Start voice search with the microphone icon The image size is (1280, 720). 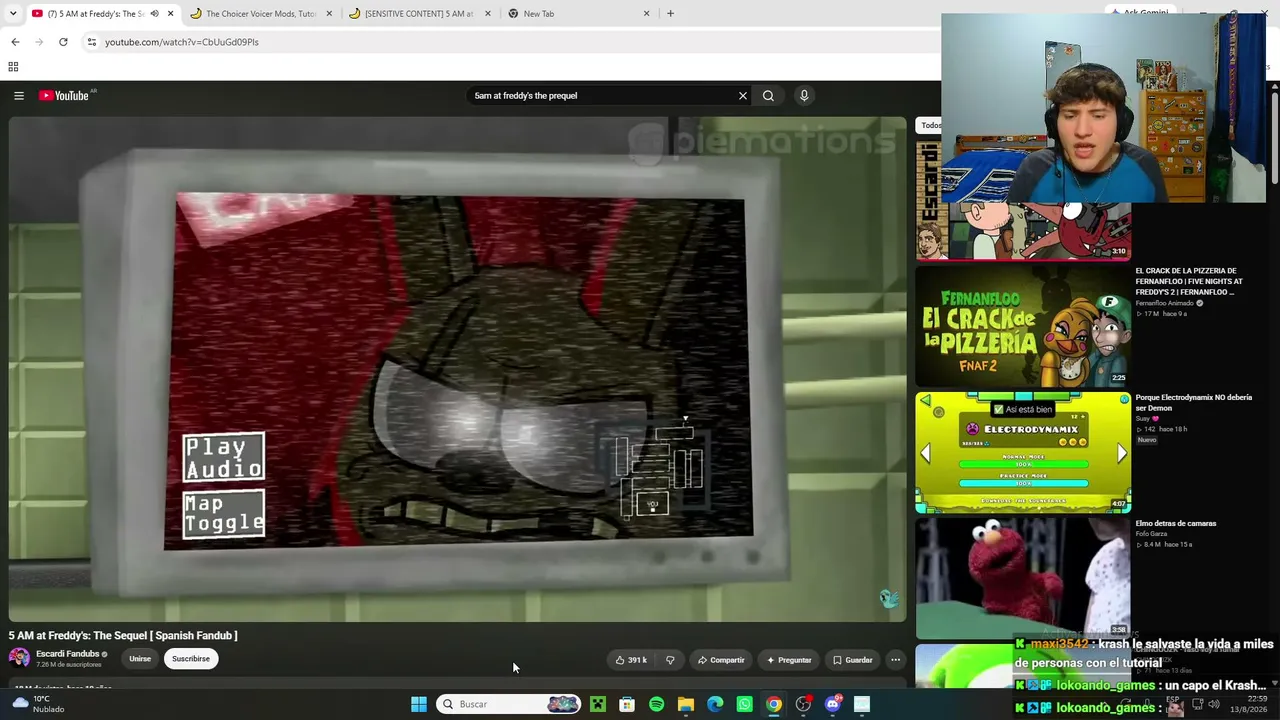coord(804,96)
